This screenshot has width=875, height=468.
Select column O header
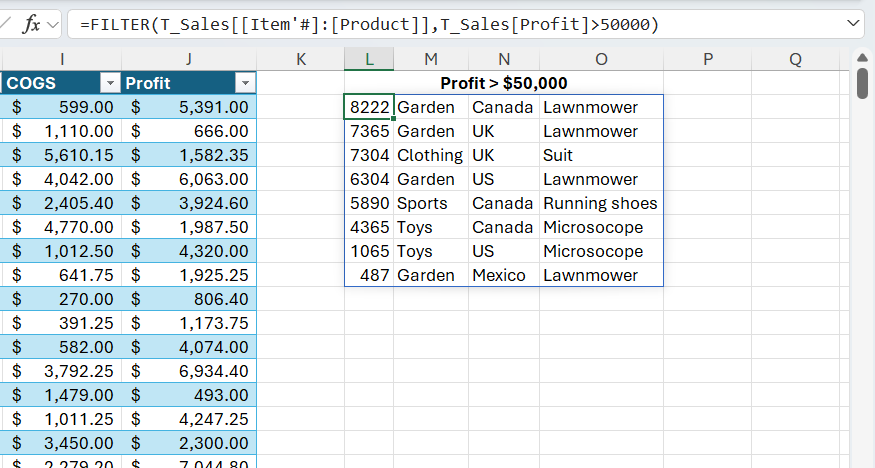pos(601,59)
